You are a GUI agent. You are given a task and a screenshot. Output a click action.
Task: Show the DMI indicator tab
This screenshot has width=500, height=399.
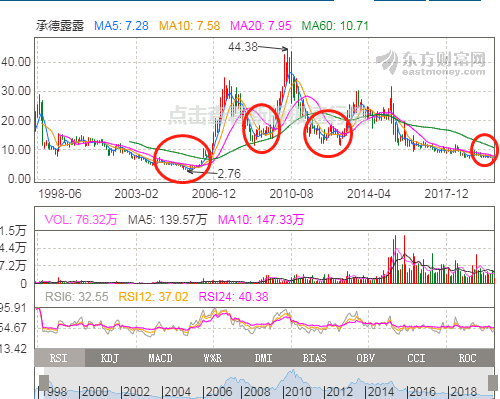264,358
